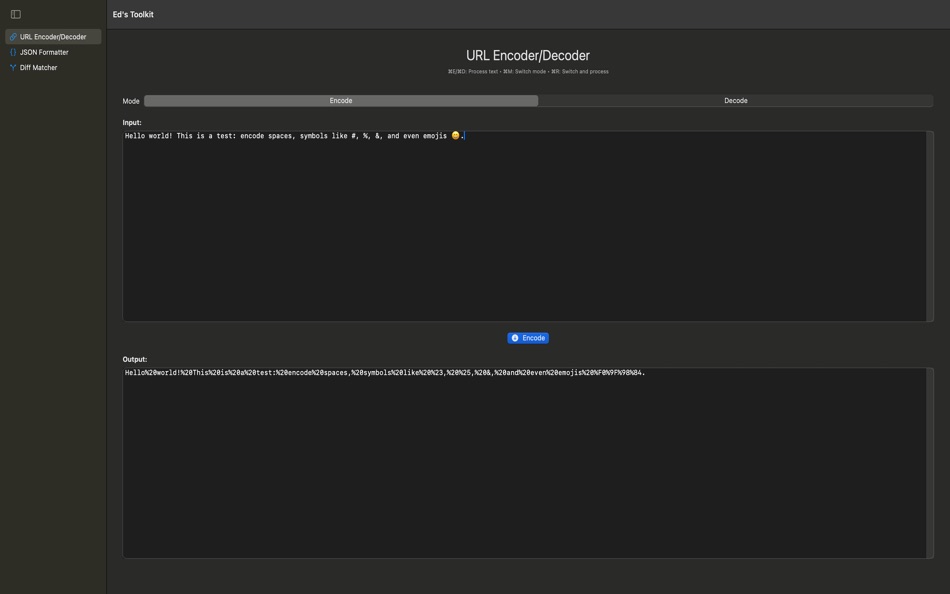Screen dimensions: 950x594
Task: Toggle the Mode segmented control
Action: pyautogui.click(x=538, y=100)
